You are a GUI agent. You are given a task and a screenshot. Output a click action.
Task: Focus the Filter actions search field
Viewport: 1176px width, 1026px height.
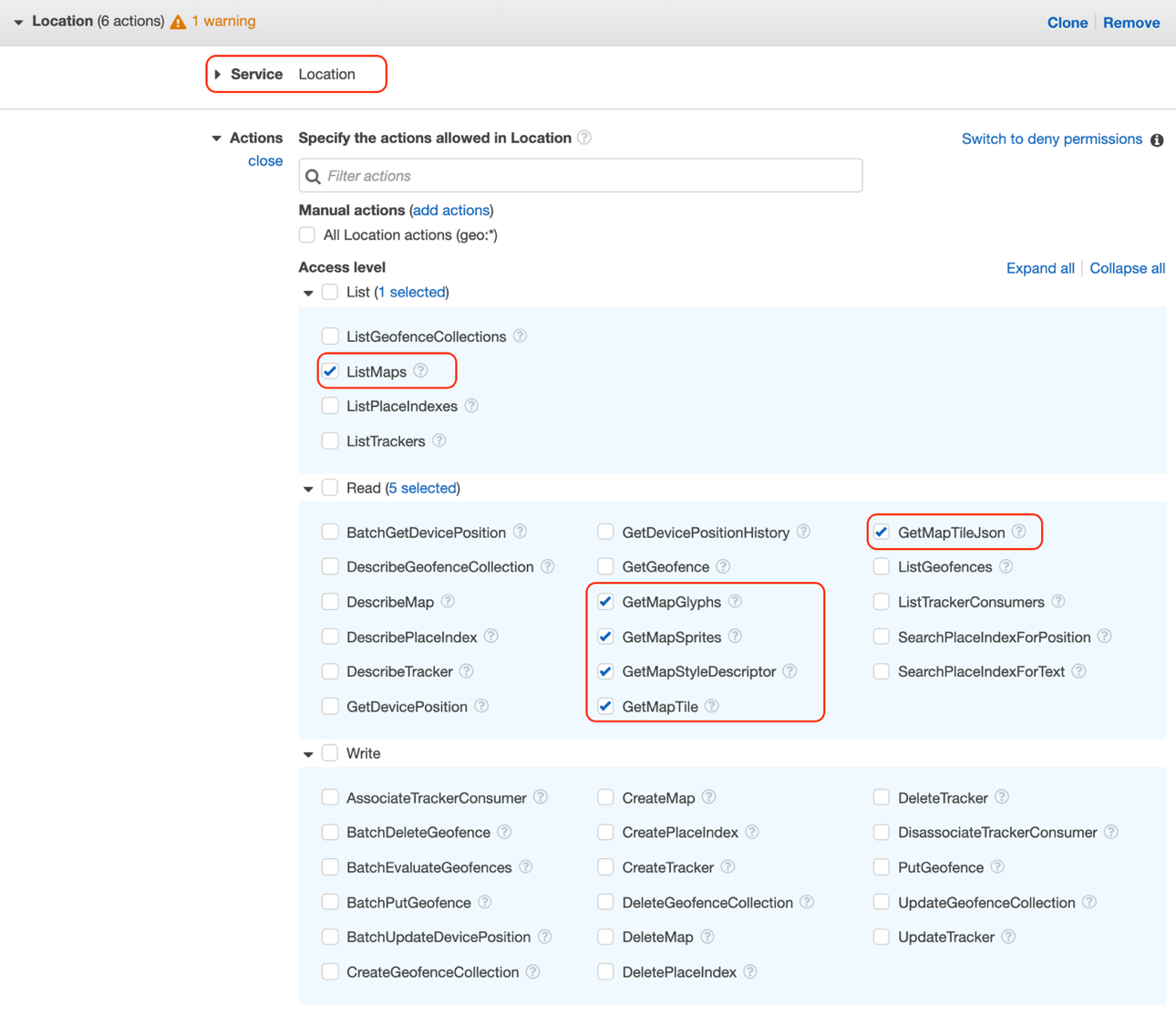click(581, 175)
